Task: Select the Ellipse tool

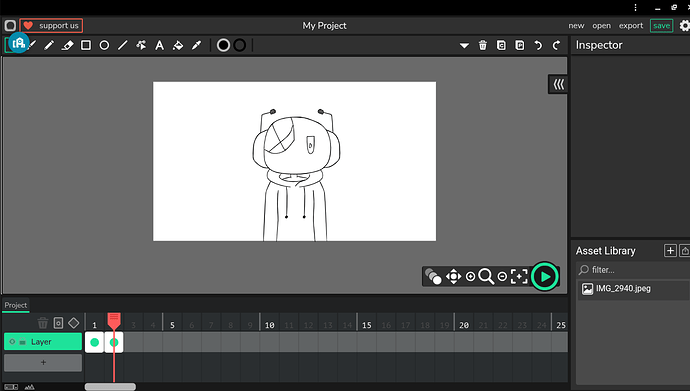Action: click(x=104, y=45)
